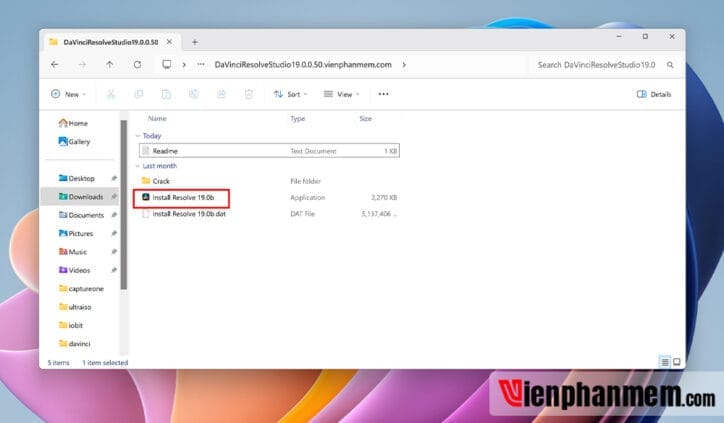724x423 pixels.
Task: Sort by the Type column header
Action: click(x=298, y=119)
